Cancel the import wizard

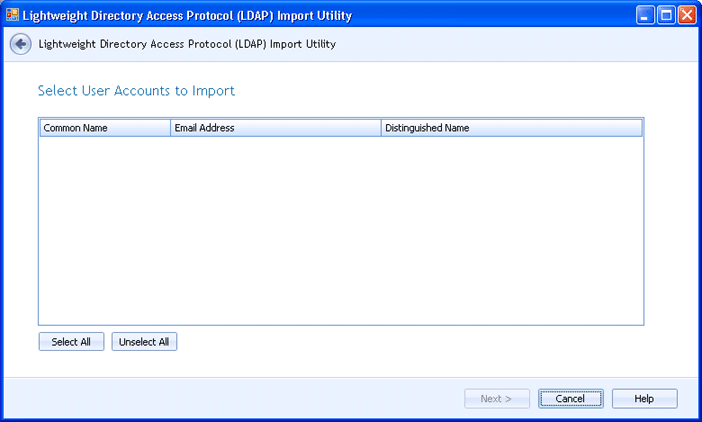[x=570, y=398]
